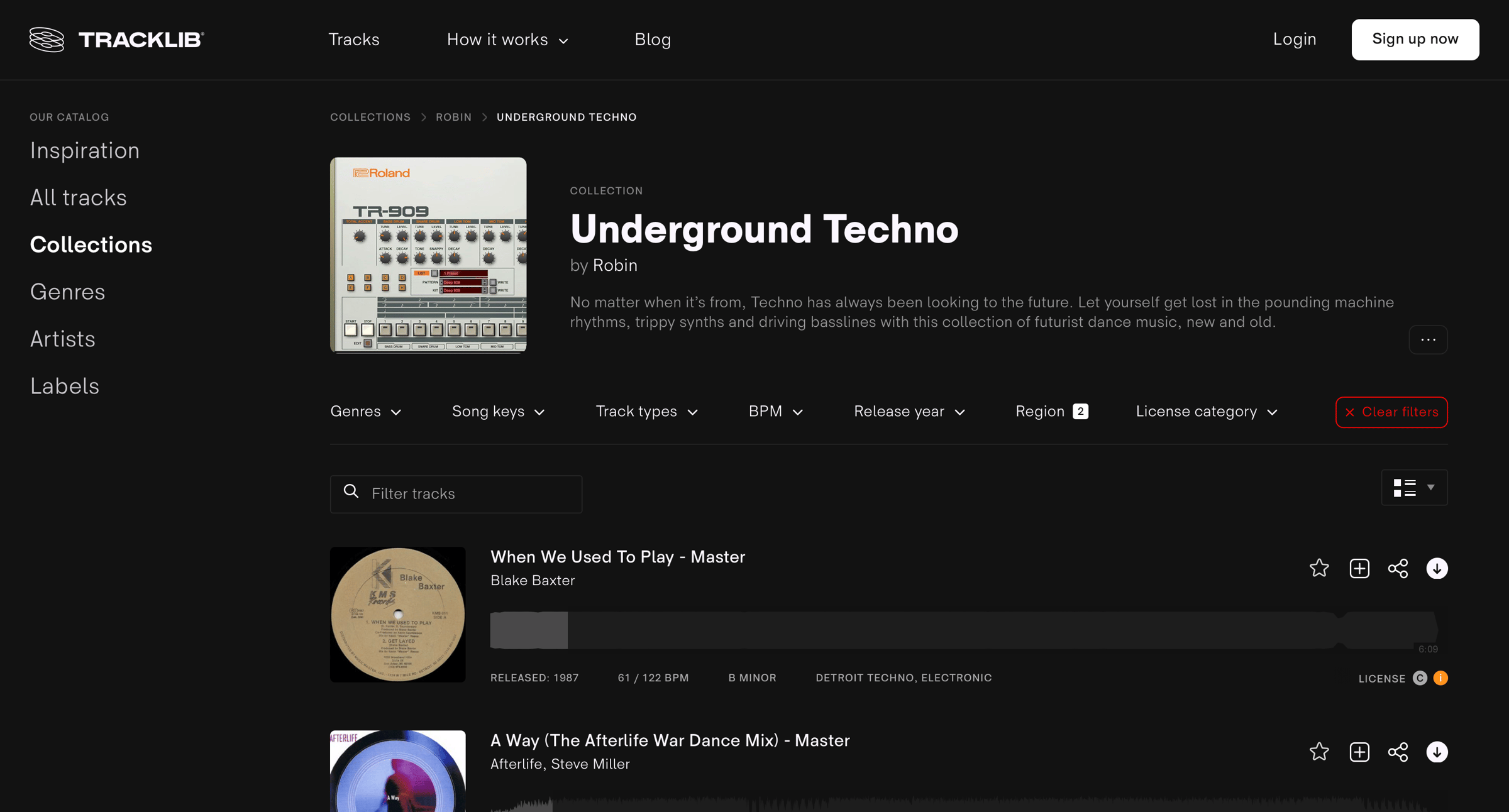Screen dimensions: 1509x812
Task: Click the Tracklib logo
Action: click(117, 40)
